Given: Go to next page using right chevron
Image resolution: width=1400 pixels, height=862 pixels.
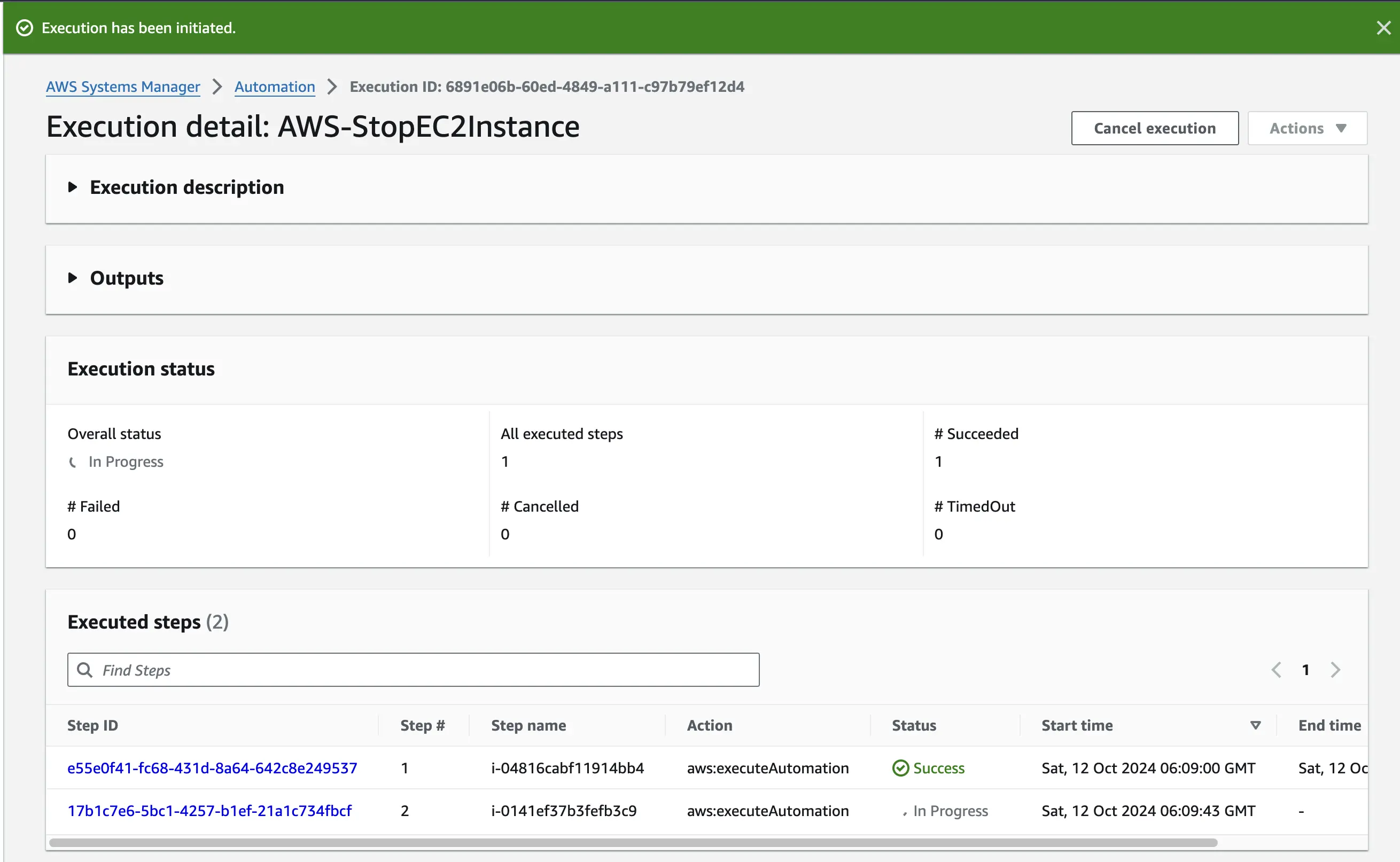Looking at the screenshot, I should (x=1335, y=669).
